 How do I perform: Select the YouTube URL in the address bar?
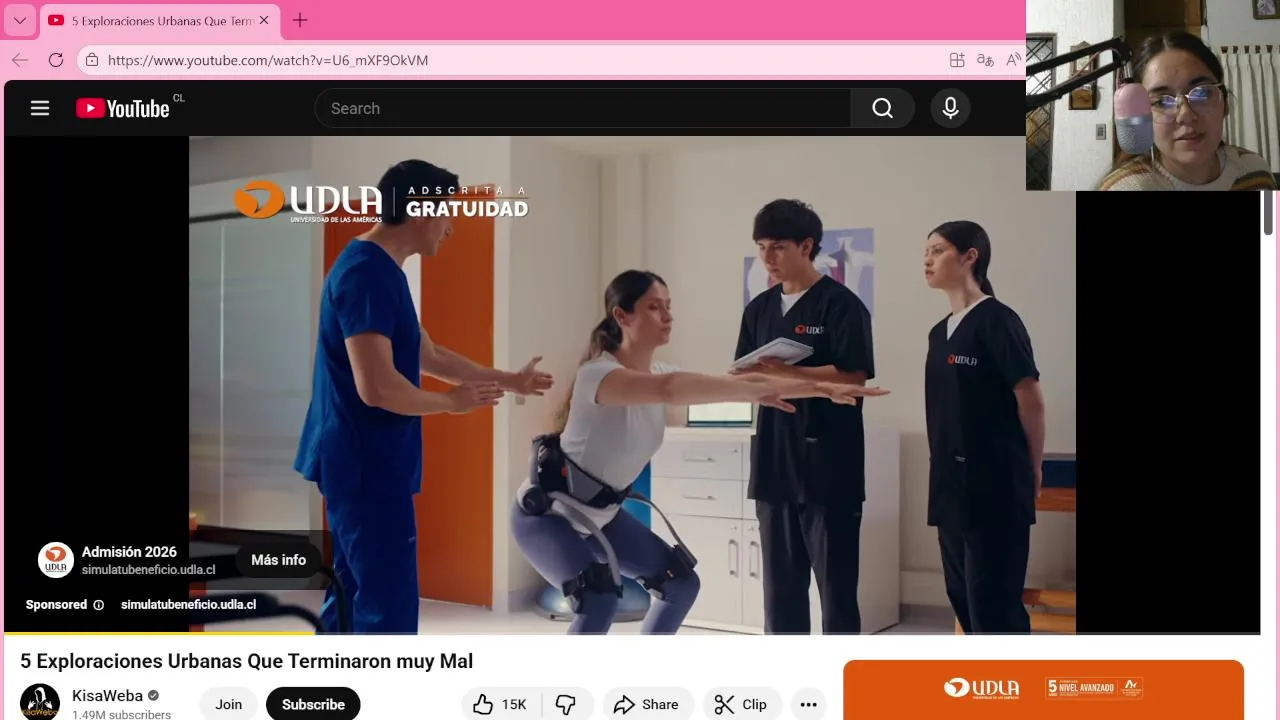[268, 60]
